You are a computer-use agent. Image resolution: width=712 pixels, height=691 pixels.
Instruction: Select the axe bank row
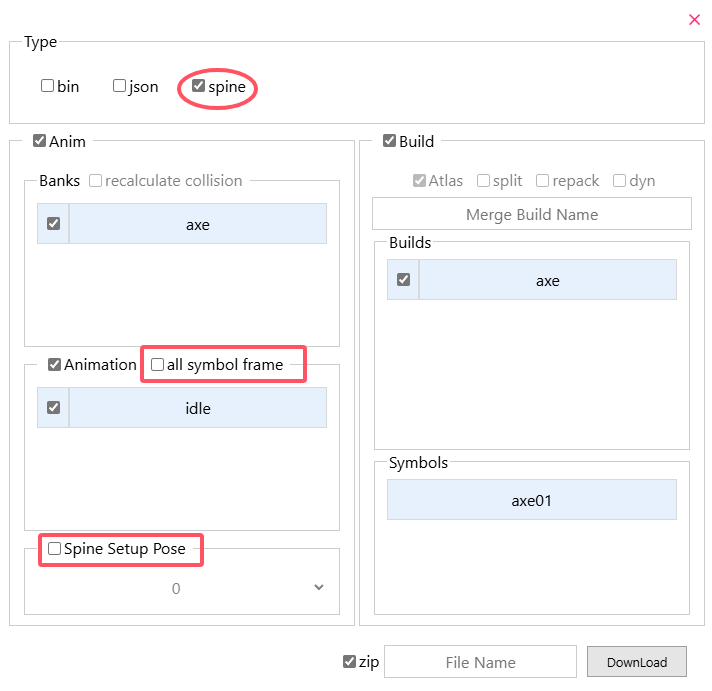(198, 224)
